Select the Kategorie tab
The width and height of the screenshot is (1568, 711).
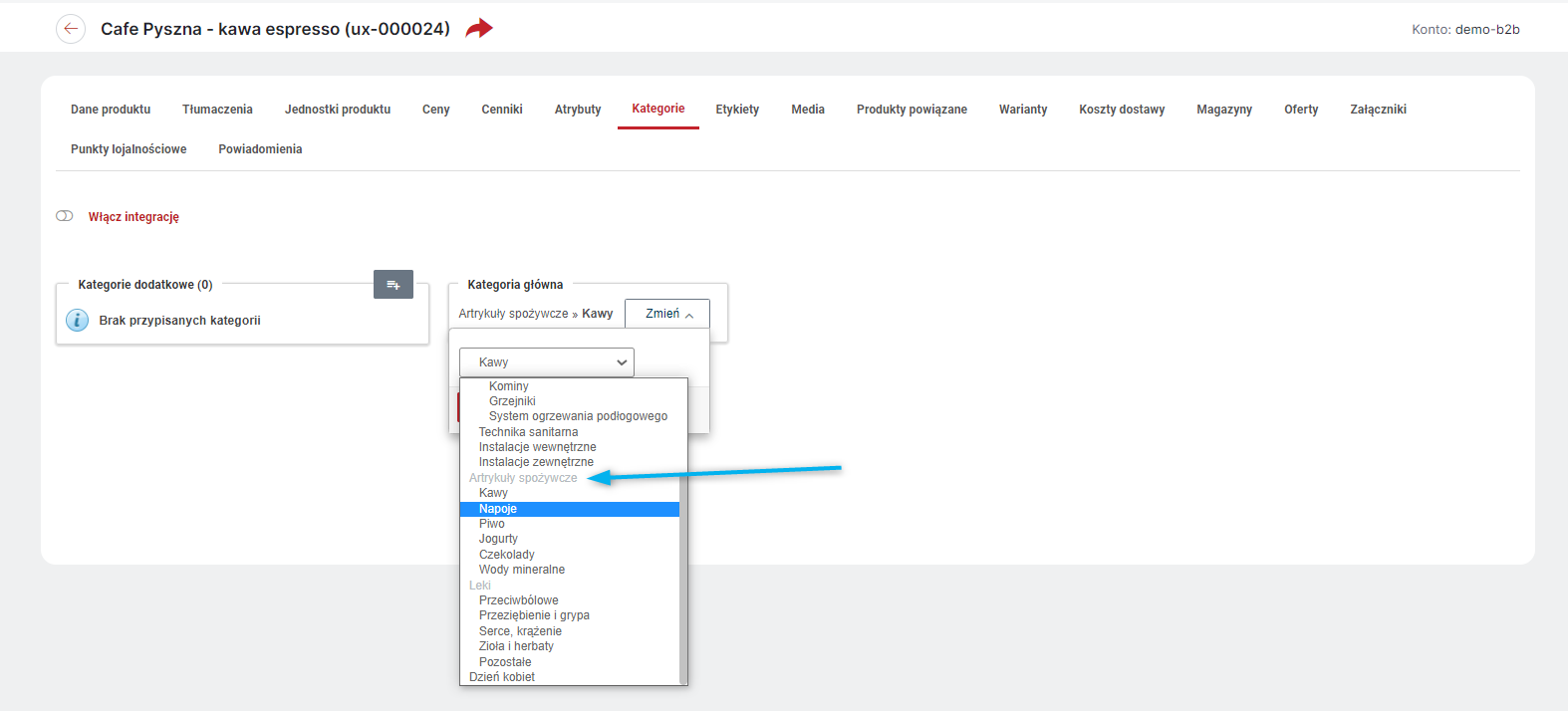tap(658, 109)
